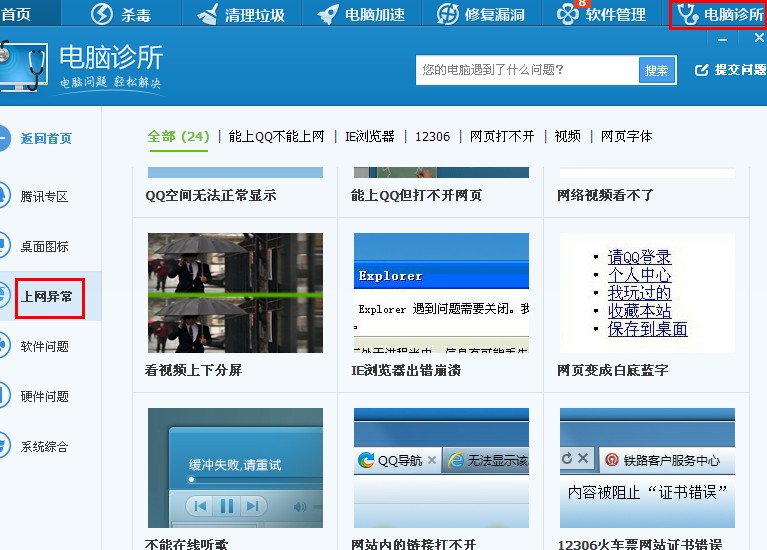767x550 pixels.
Task: Select the 视频 filter tab
Action: click(x=567, y=136)
